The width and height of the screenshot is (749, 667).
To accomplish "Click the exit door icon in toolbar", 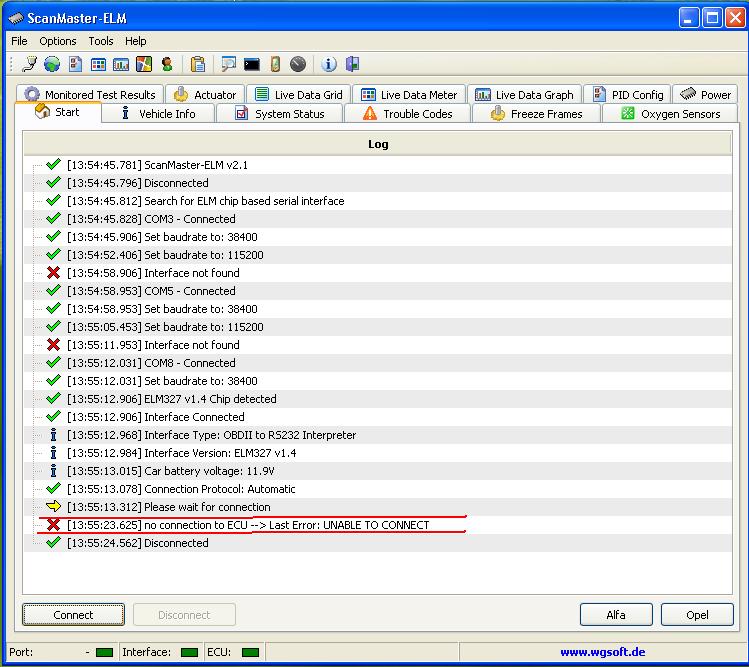I will coord(352,65).
